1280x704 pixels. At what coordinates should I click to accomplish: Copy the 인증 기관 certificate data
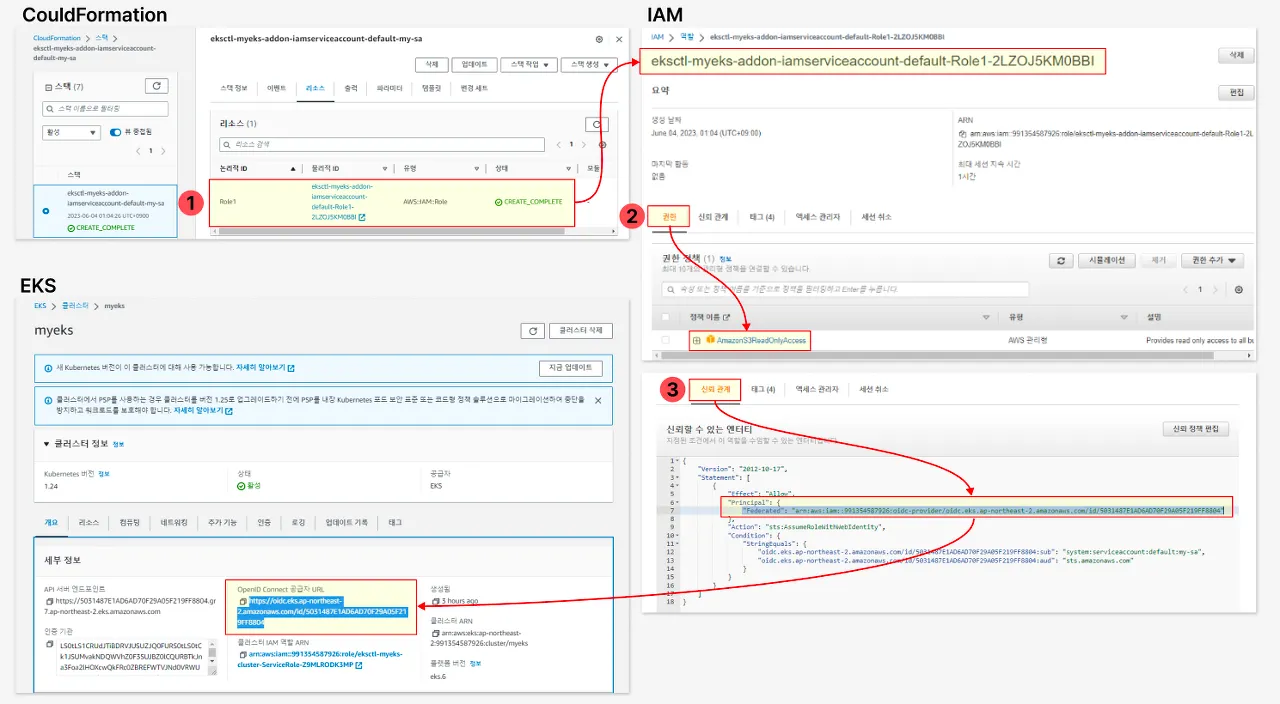(x=49, y=645)
